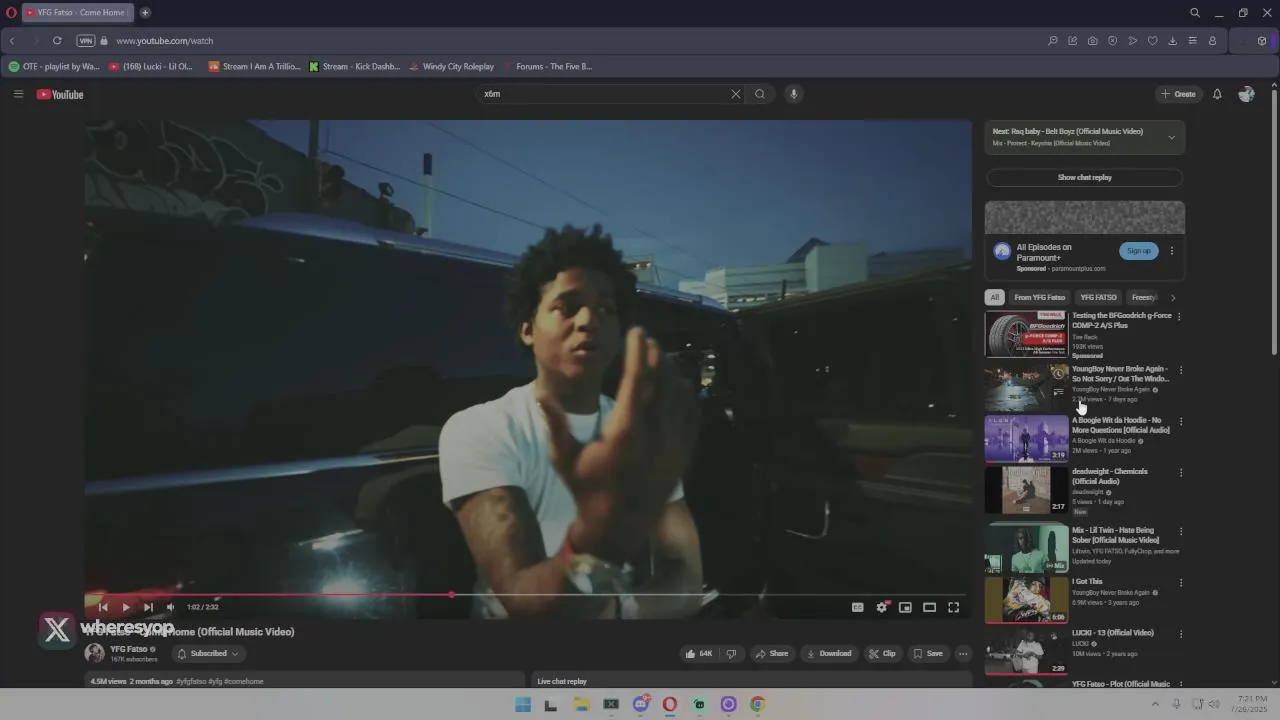Run search with magnifier button
This screenshot has width=1280, height=720.
760,94
